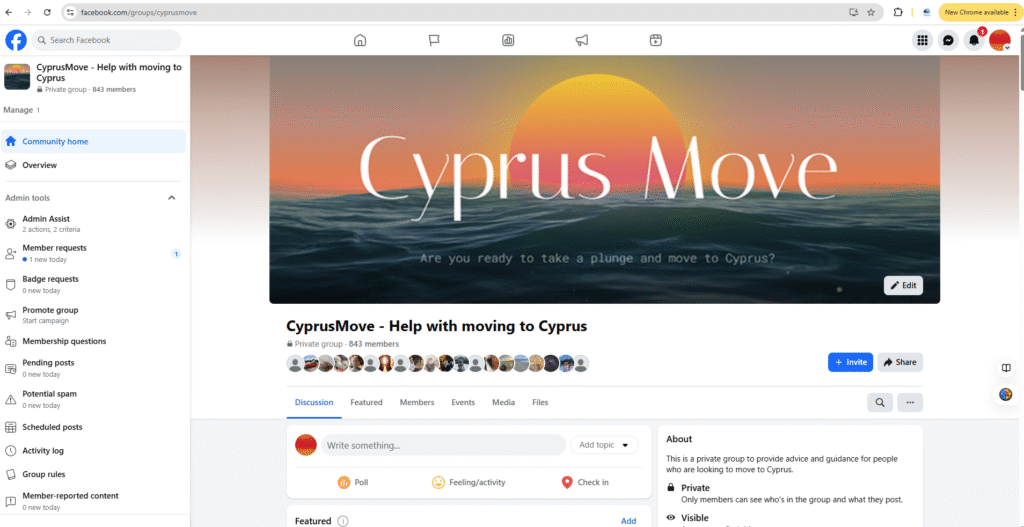Open Promote group
Screen dimensions: 1024x527
pos(93,315)
